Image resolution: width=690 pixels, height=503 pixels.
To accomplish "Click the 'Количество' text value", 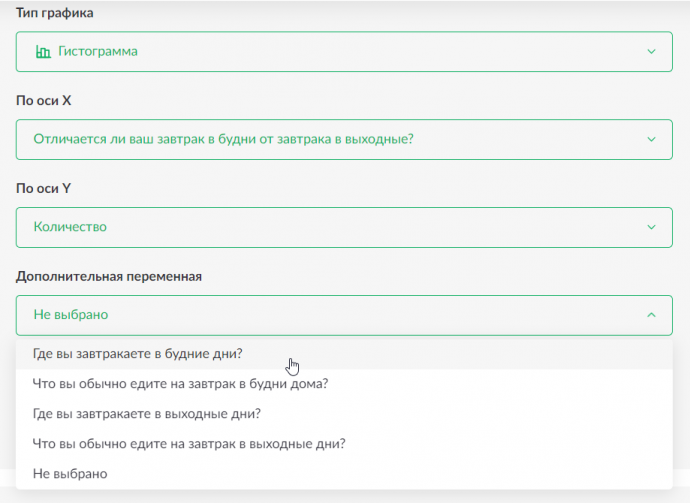I will tap(70, 227).
